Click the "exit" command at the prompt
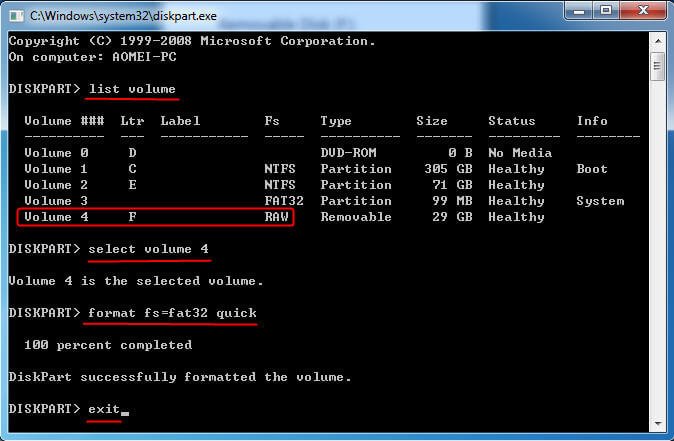 coord(103,409)
